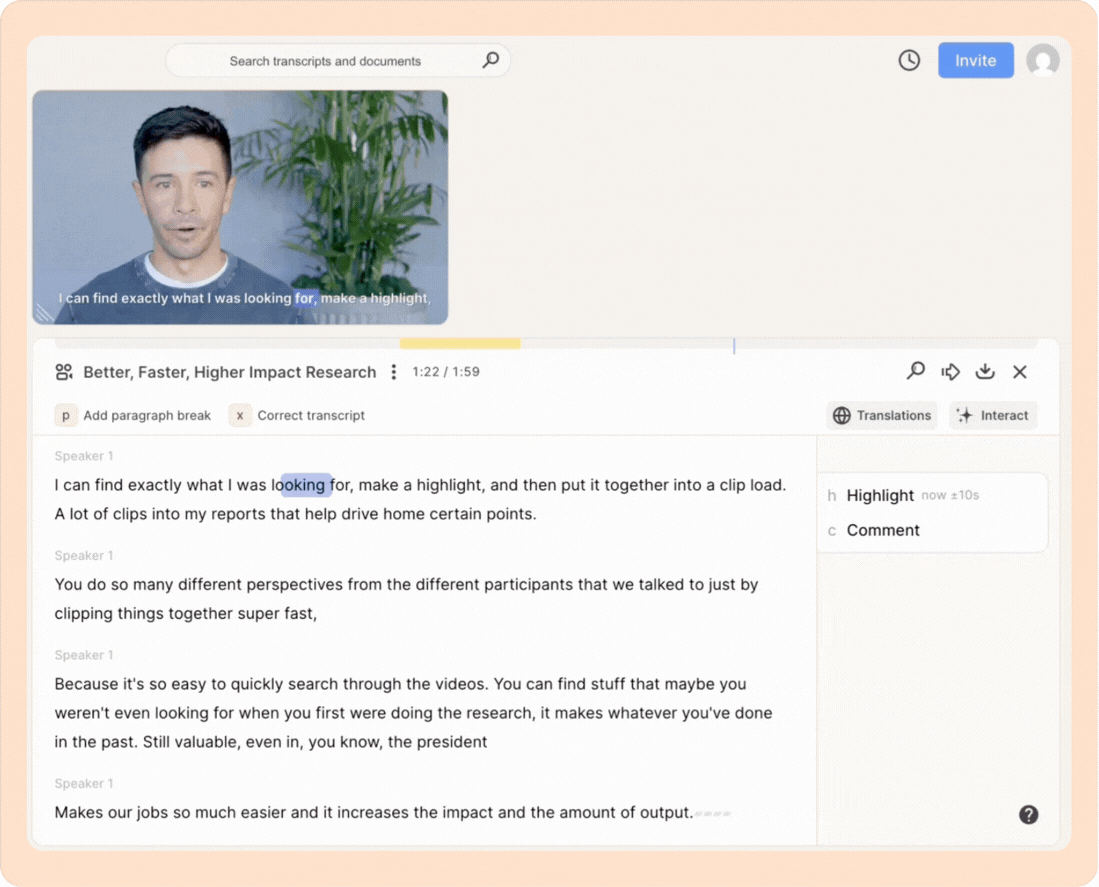This screenshot has width=1099, height=887.
Task: Close the transcript panel
Action: tap(1020, 371)
